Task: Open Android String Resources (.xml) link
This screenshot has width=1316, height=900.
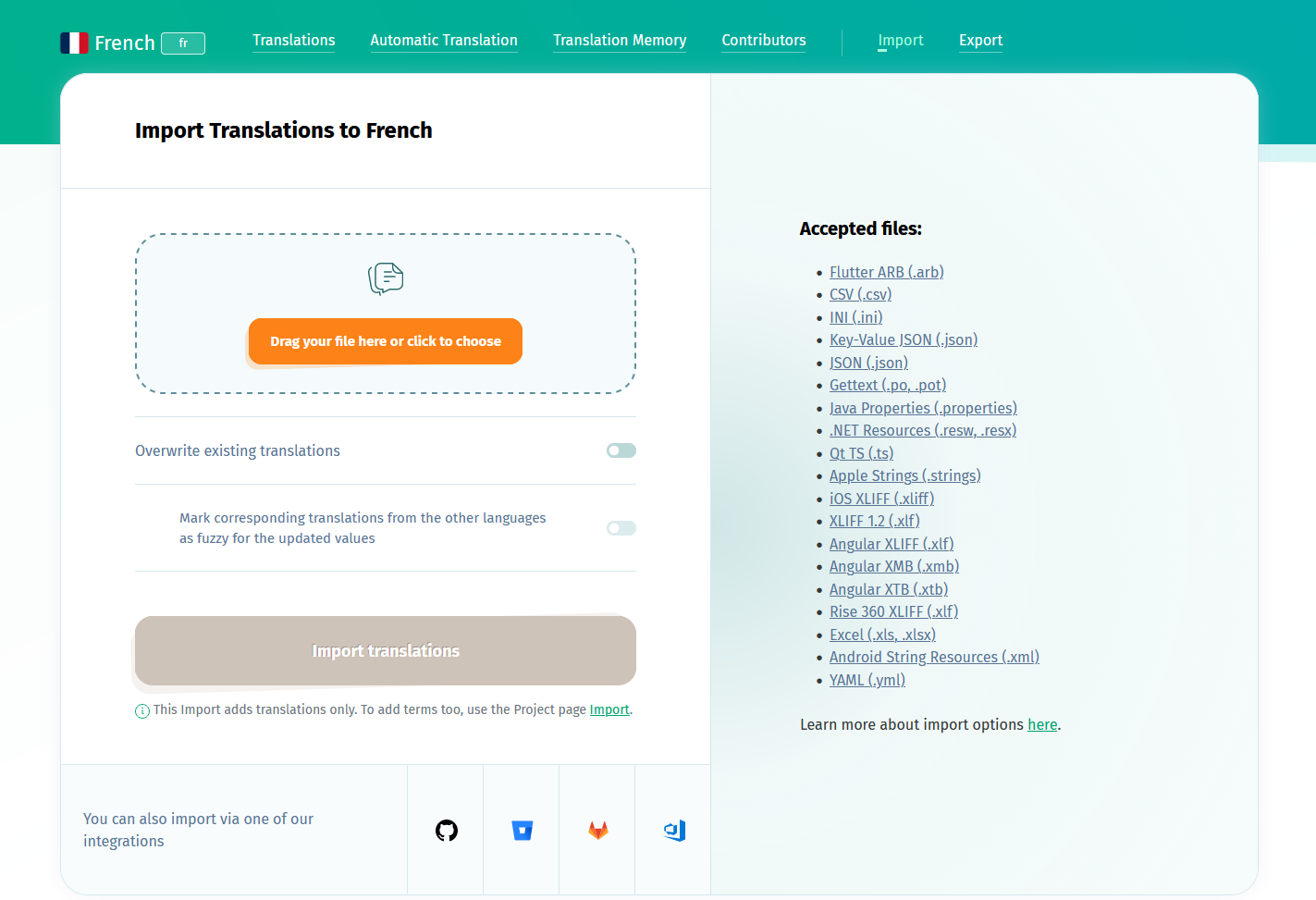Action: 934,657
